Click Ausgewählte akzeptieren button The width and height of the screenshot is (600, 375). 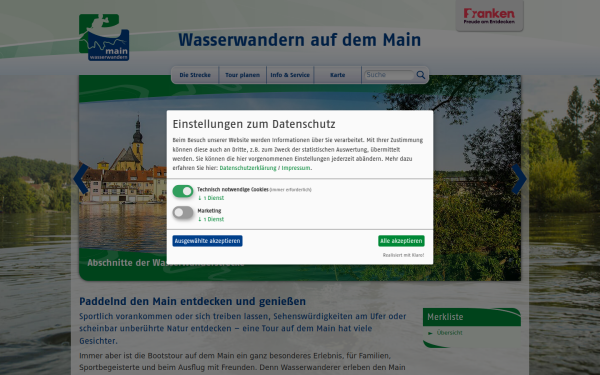(x=207, y=241)
